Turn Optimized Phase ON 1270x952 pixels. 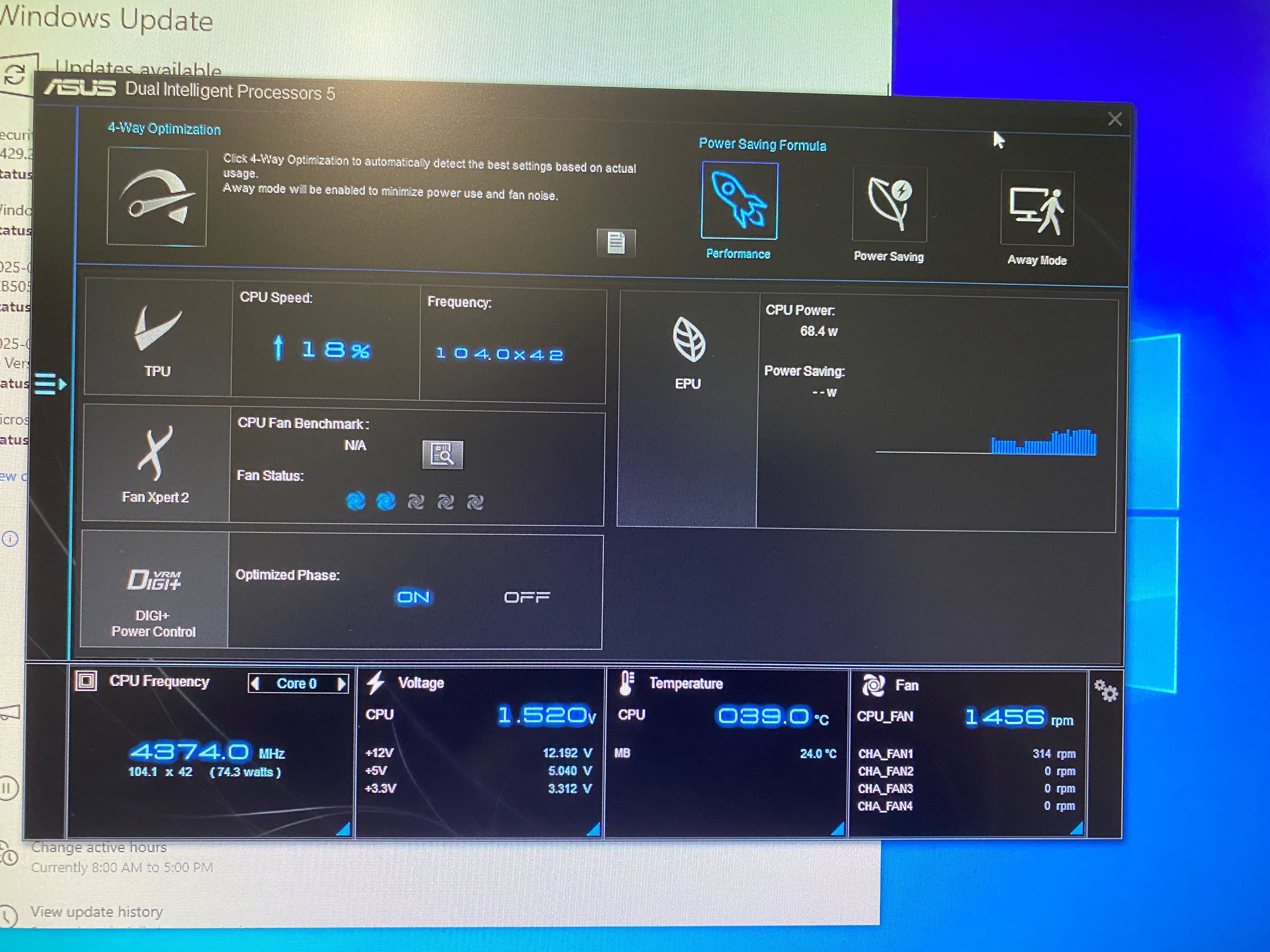point(413,598)
